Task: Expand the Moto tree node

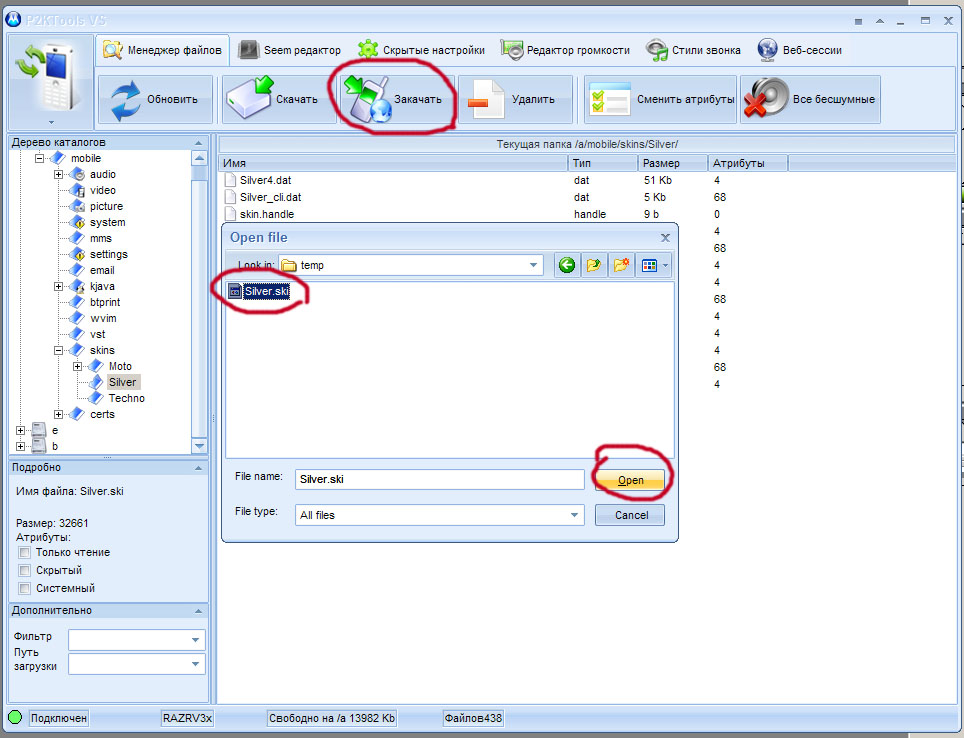Action: [77, 366]
